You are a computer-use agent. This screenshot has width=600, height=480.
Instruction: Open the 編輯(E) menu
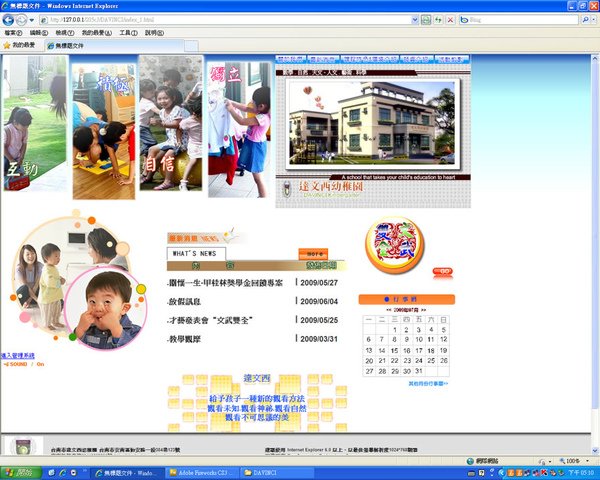coord(39,33)
